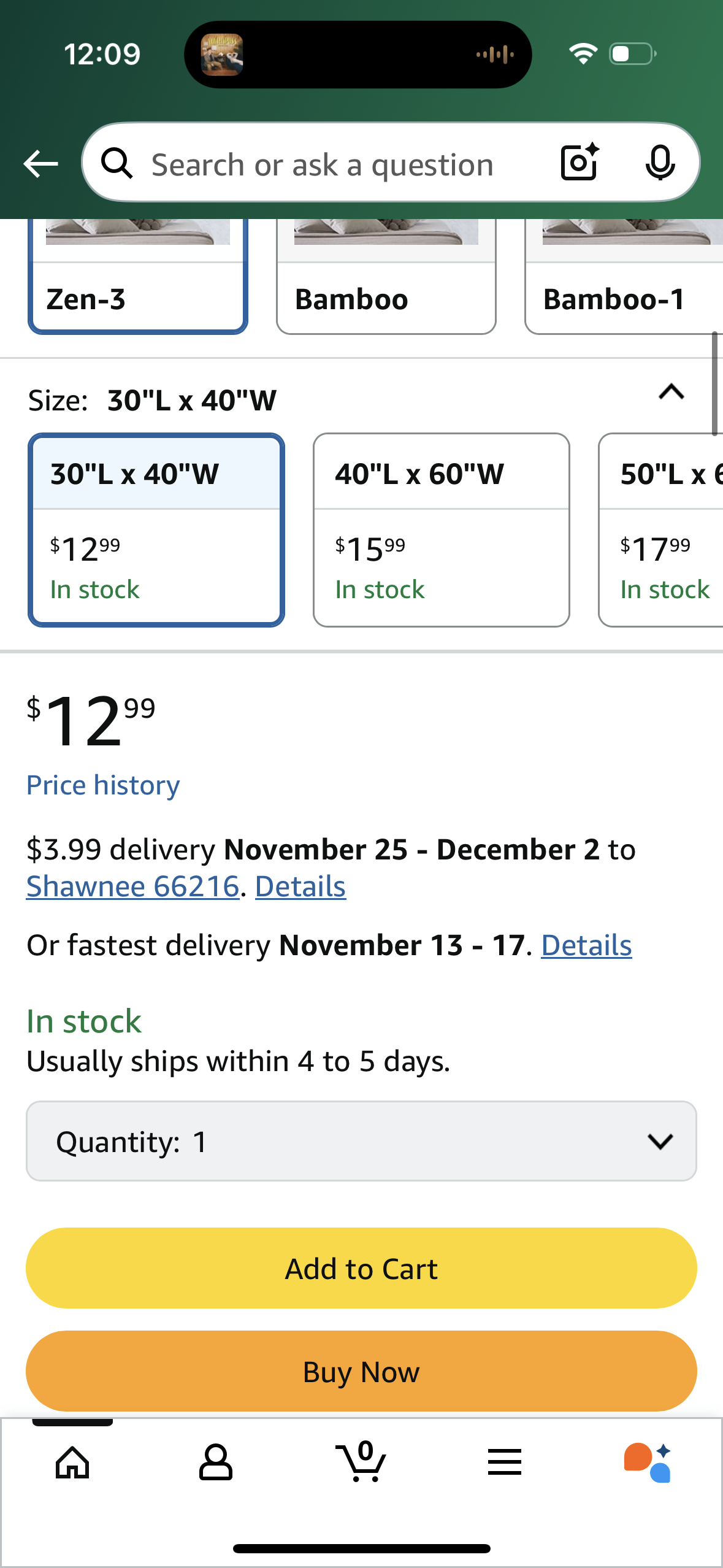Open the Quantity dropdown
This screenshot has height=1568, width=723.
(x=361, y=1141)
